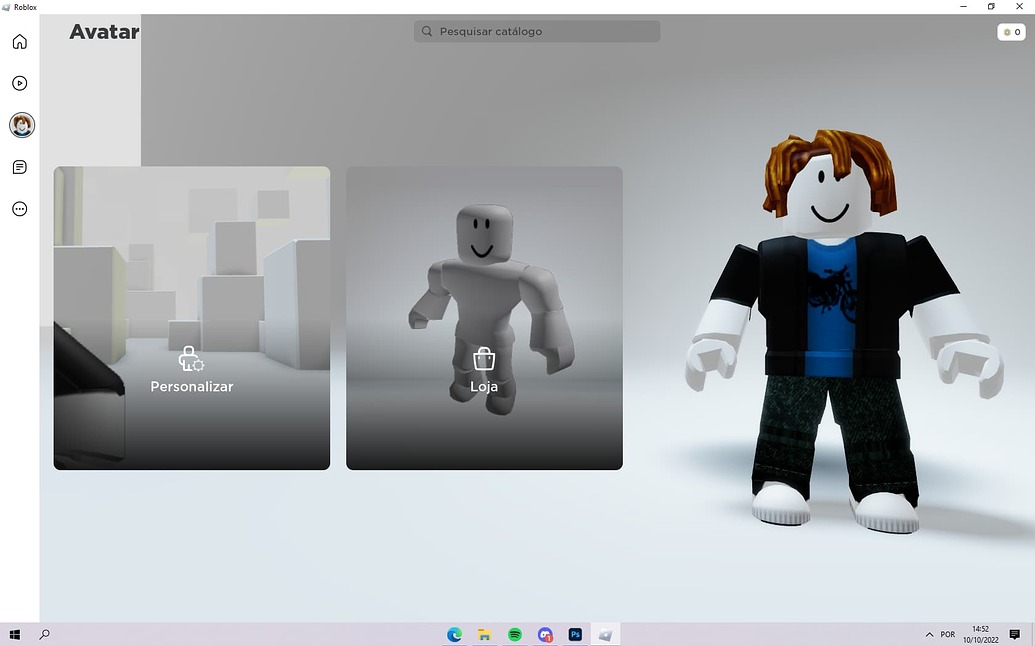Launch Discord from the taskbar
This screenshot has height=646, width=1035.
[545, 634]
